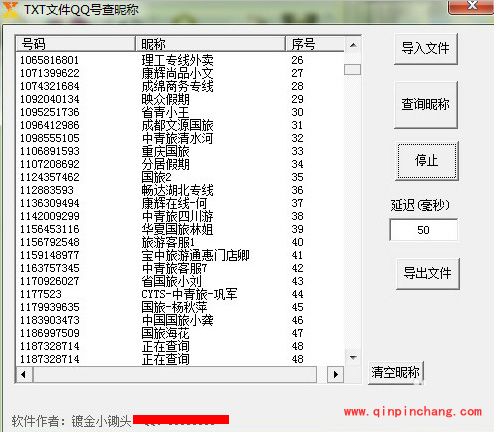Click nickname 康辉尚品小文

[177, 73]
